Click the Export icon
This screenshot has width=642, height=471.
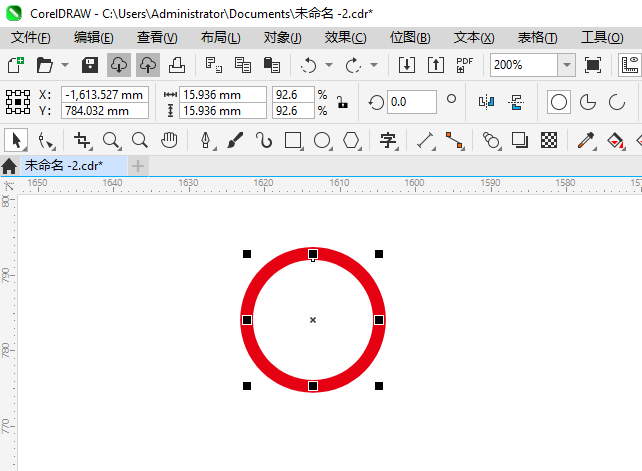point(436,65)
